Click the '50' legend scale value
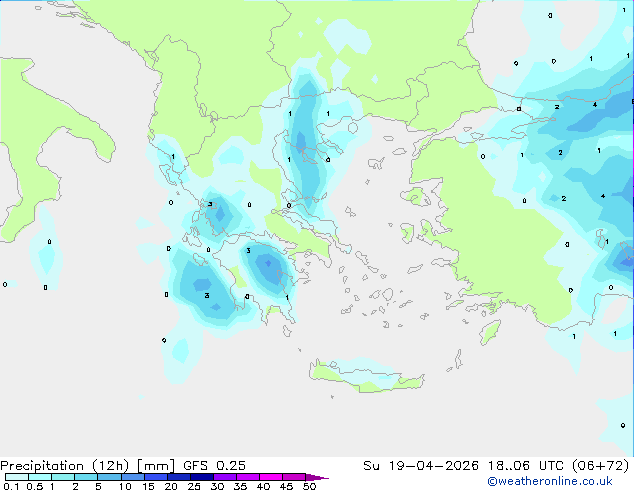 (x=309, y=486)
